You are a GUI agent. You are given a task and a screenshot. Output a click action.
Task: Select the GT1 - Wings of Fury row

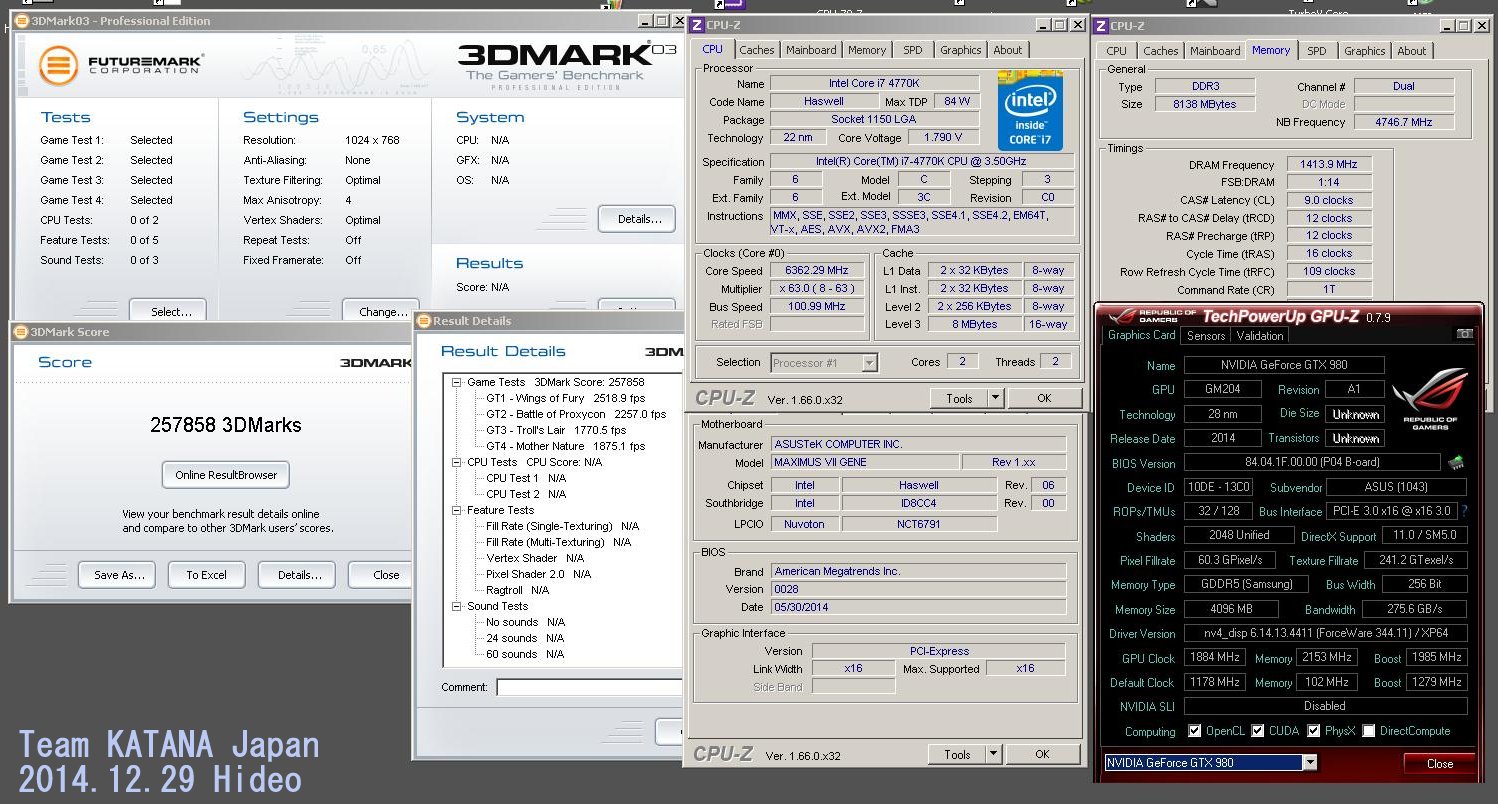(x=565, y=398)
